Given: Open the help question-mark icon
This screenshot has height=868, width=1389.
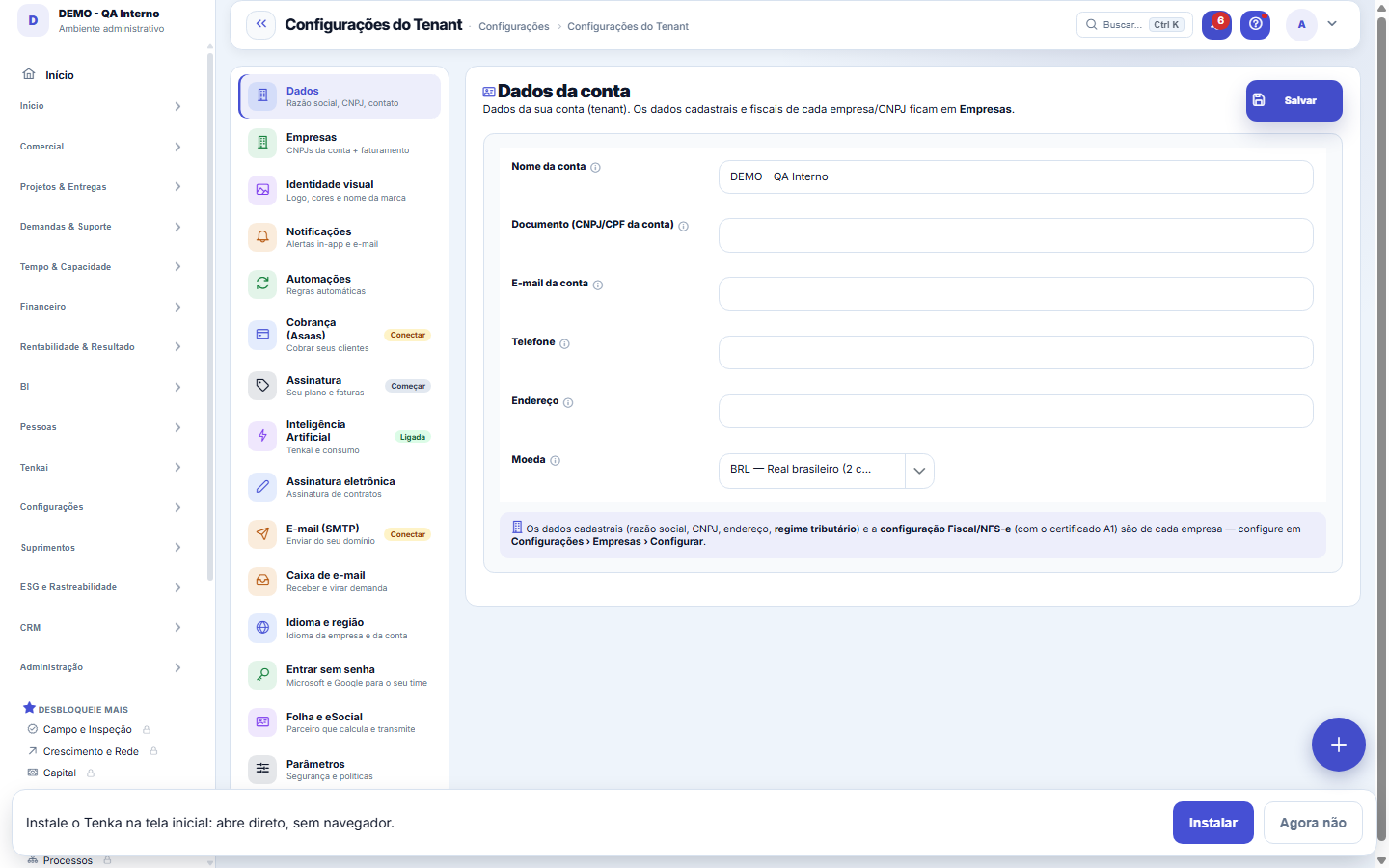Looking at the screenshot, I should coord(1255,24).
